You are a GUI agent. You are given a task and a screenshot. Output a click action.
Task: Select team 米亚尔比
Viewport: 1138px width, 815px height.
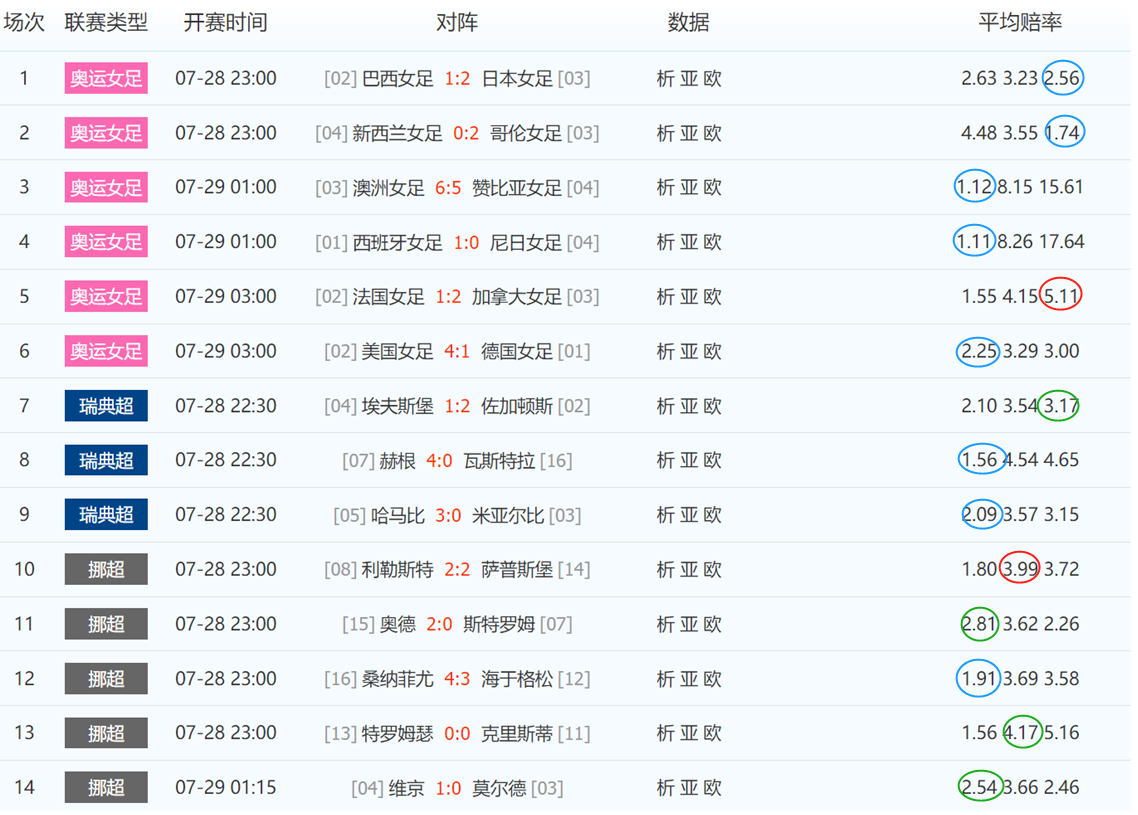508,515
